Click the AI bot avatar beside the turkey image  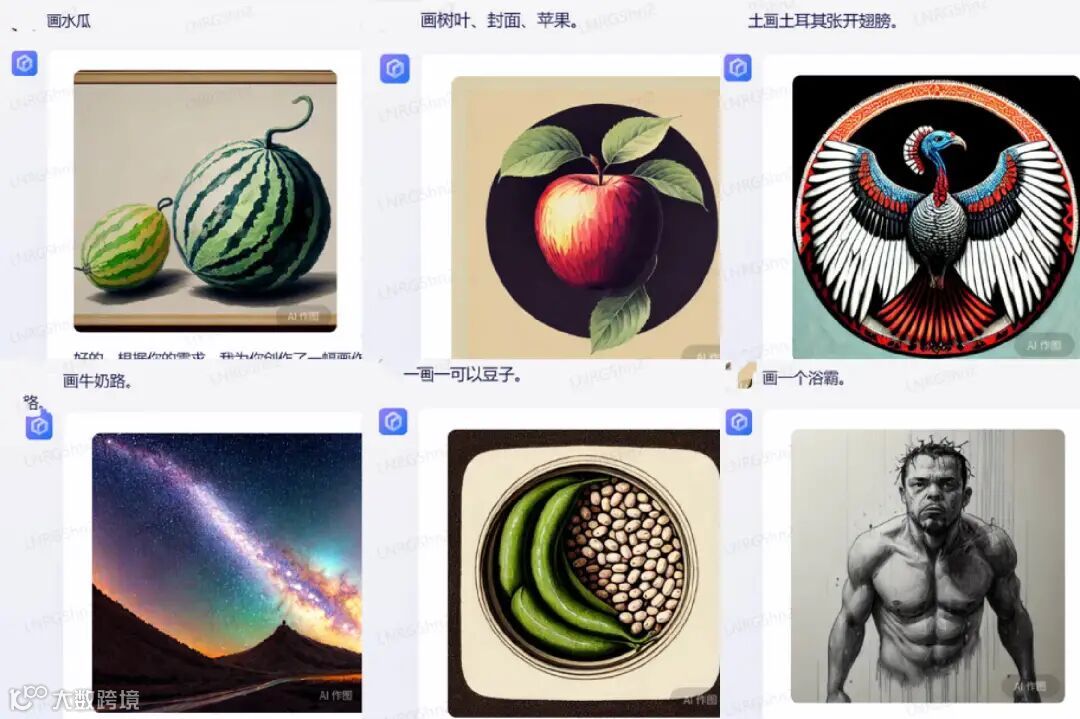(x=738, y=67)
